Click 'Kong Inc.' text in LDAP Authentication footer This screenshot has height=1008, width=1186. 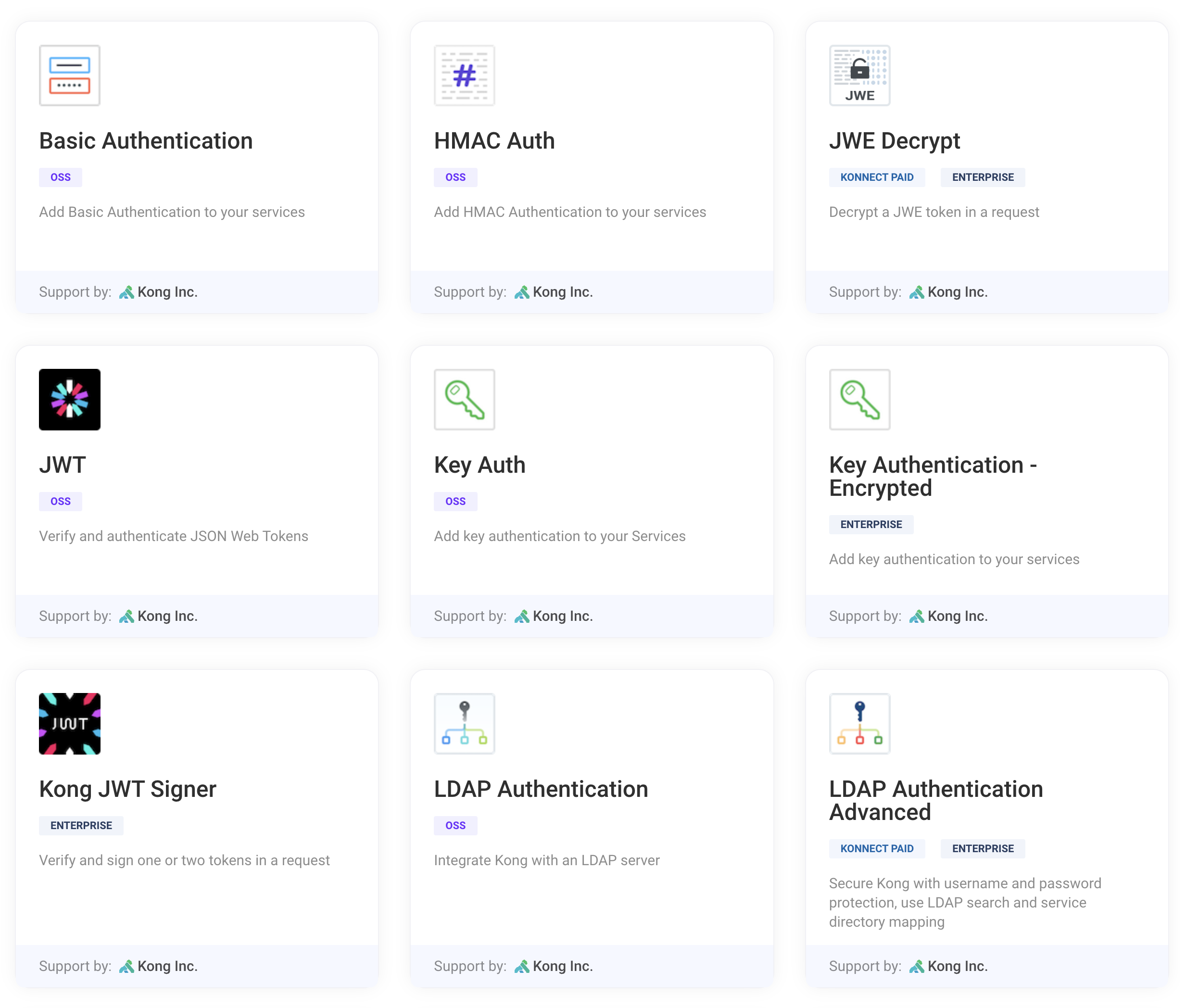(563, 966)
